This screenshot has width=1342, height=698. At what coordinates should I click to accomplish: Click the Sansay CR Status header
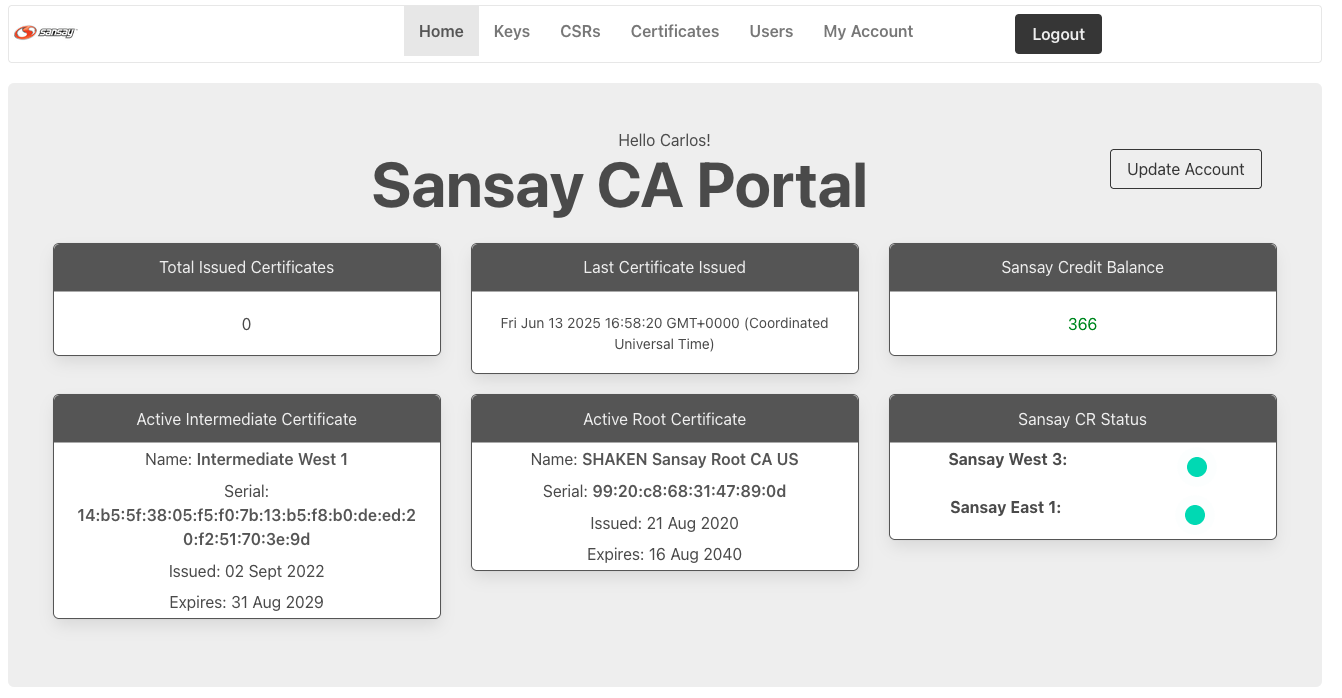click(x=1083, y=419)
